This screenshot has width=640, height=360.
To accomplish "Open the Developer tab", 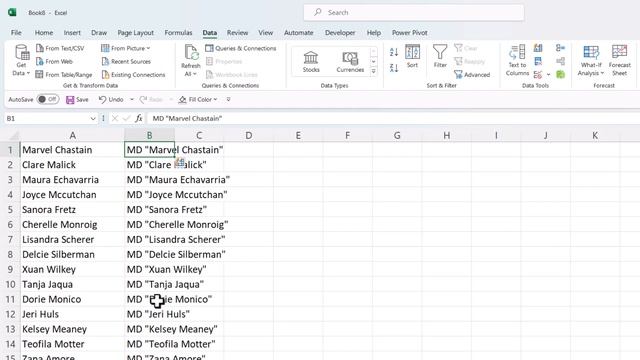I will (x=340, y=33).
